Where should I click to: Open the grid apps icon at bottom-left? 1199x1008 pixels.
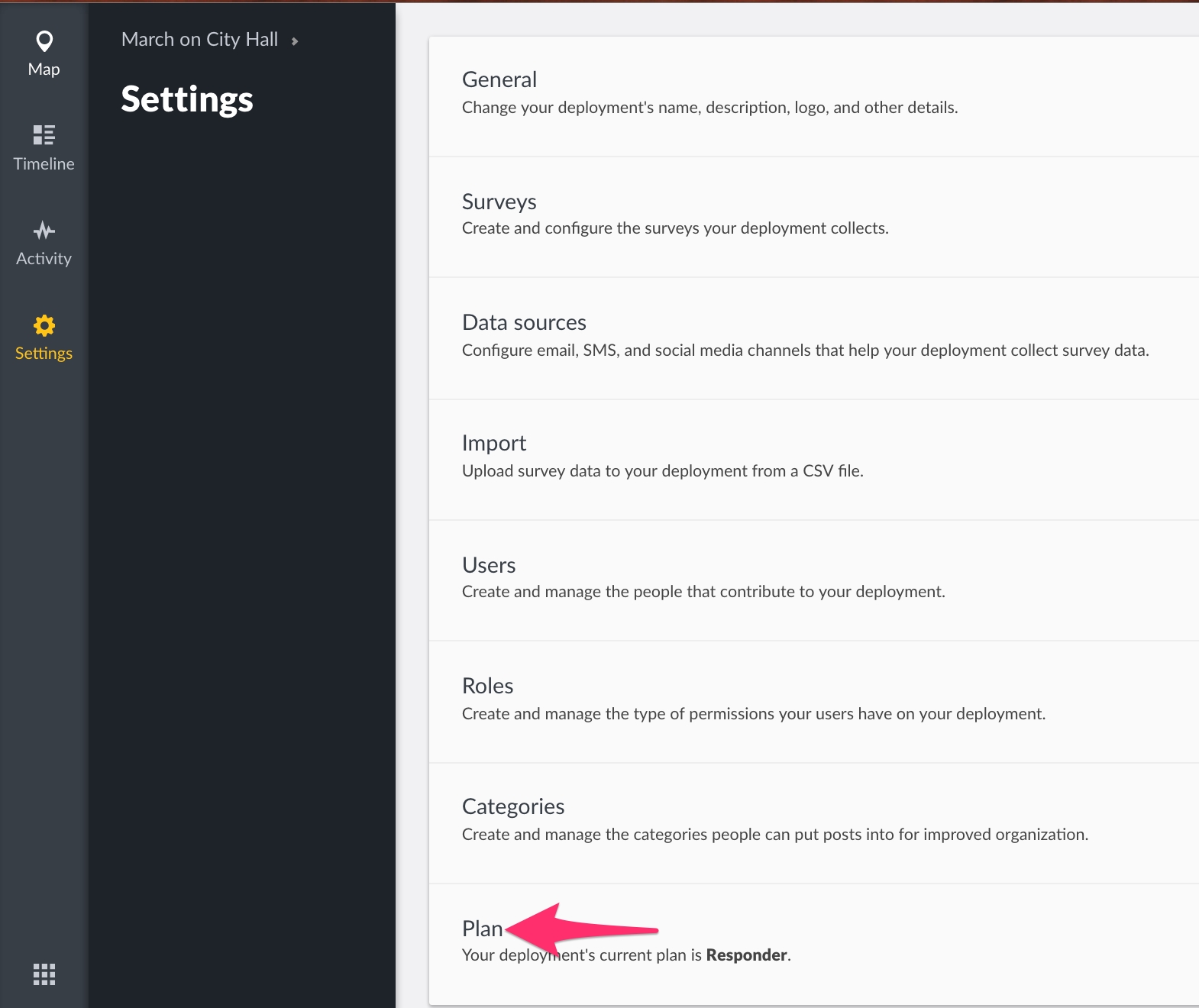[44, 974]
